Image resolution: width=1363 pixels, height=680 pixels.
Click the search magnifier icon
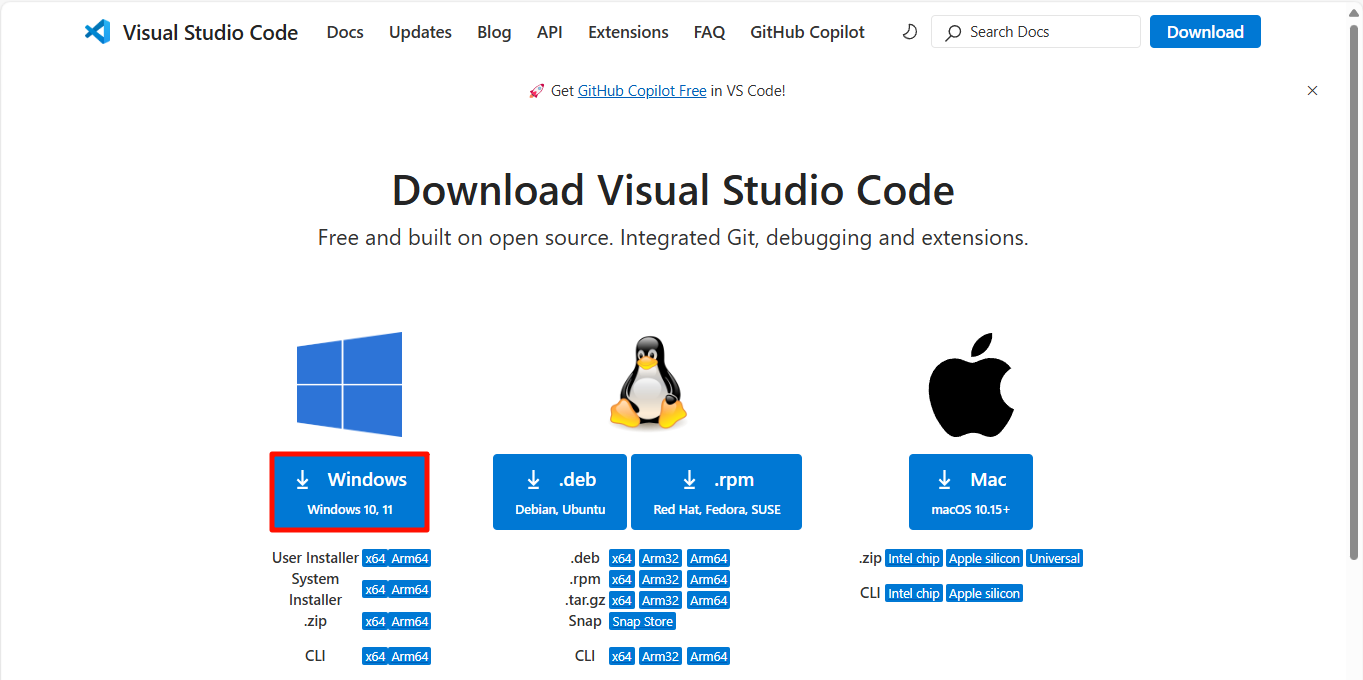953,31
